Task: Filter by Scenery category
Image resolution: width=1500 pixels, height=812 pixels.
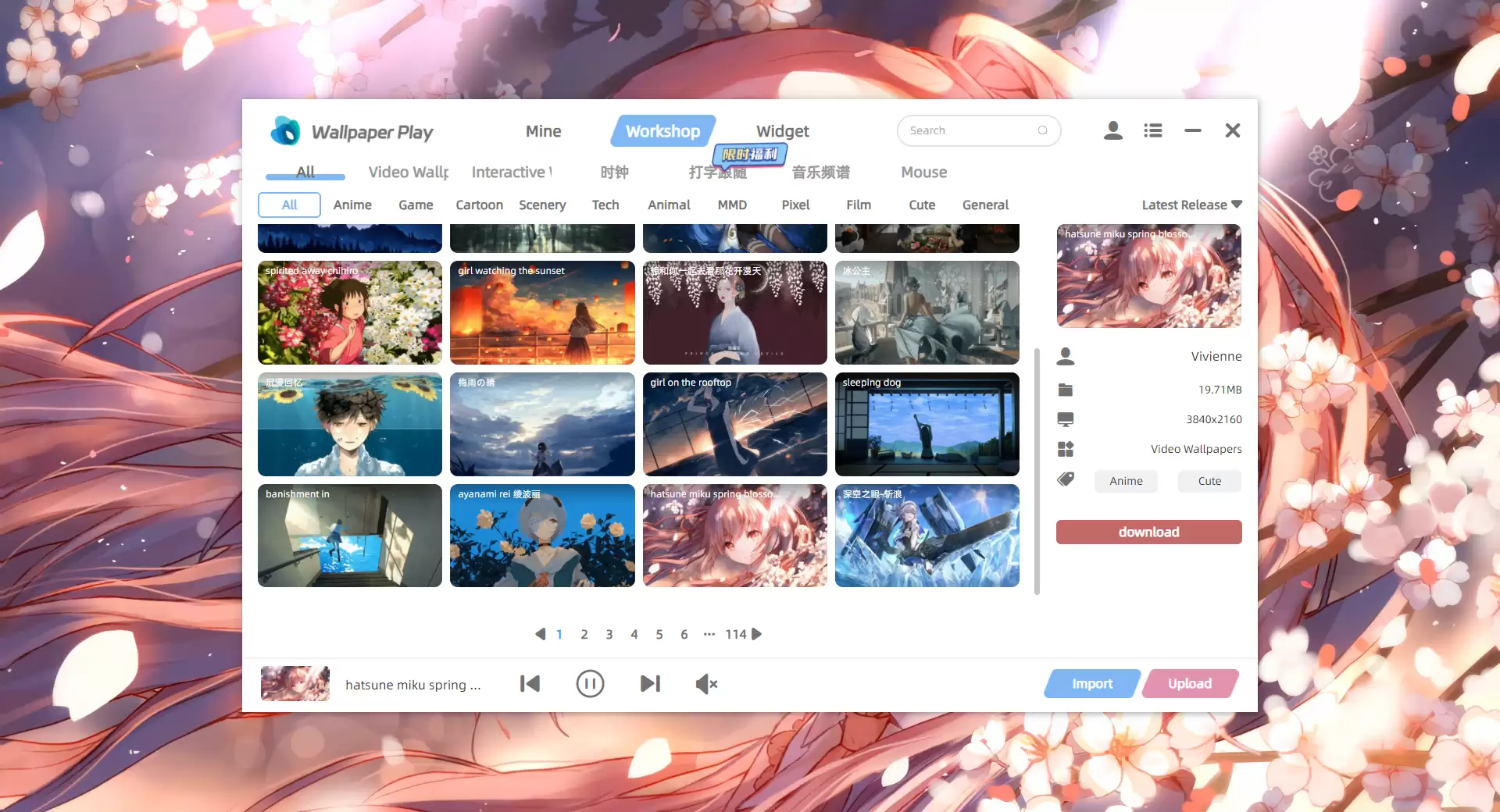Action: click(x=542, y=205)
